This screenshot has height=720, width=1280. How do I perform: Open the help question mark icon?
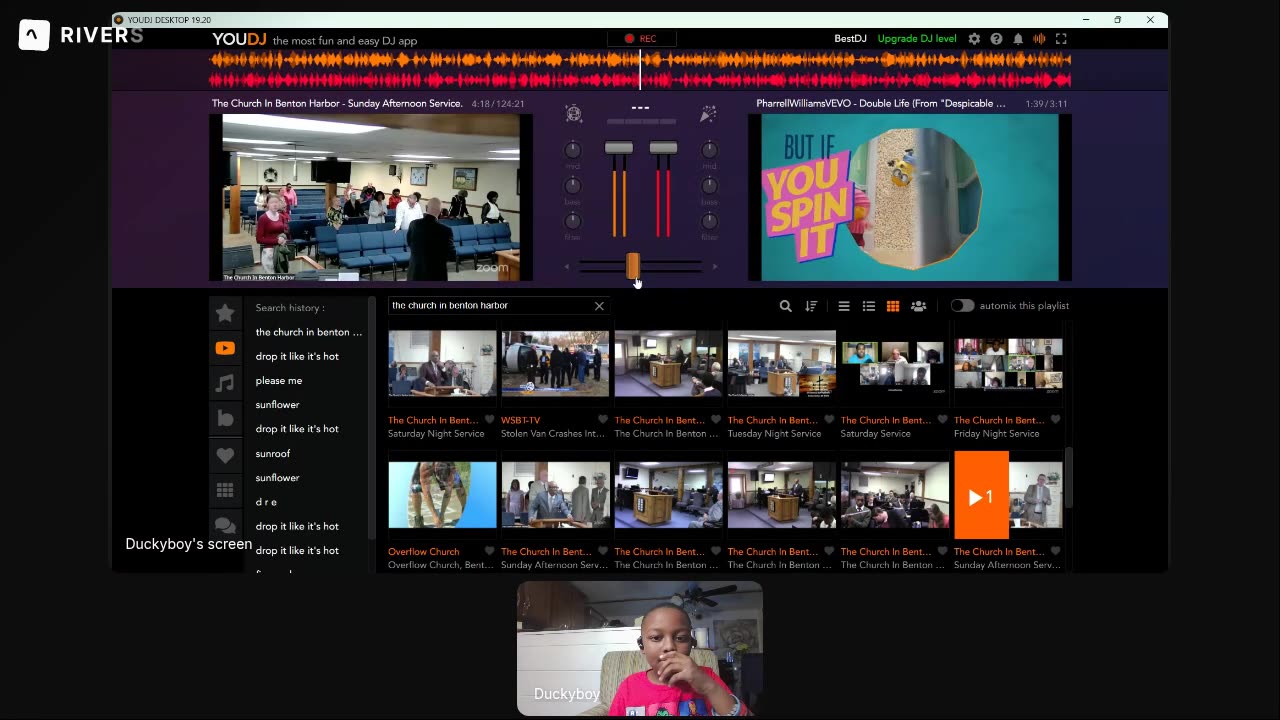996,39
